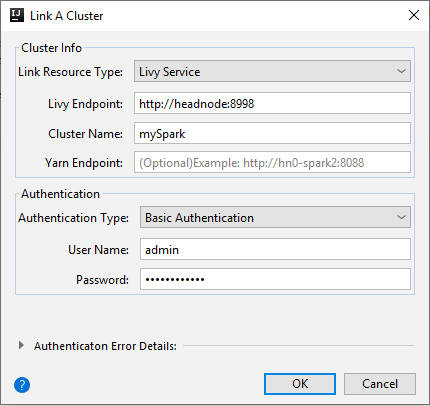The width and height of the screenshot is (430, 406).
Task: Click the Cancel button
Action: coord(380,384)
